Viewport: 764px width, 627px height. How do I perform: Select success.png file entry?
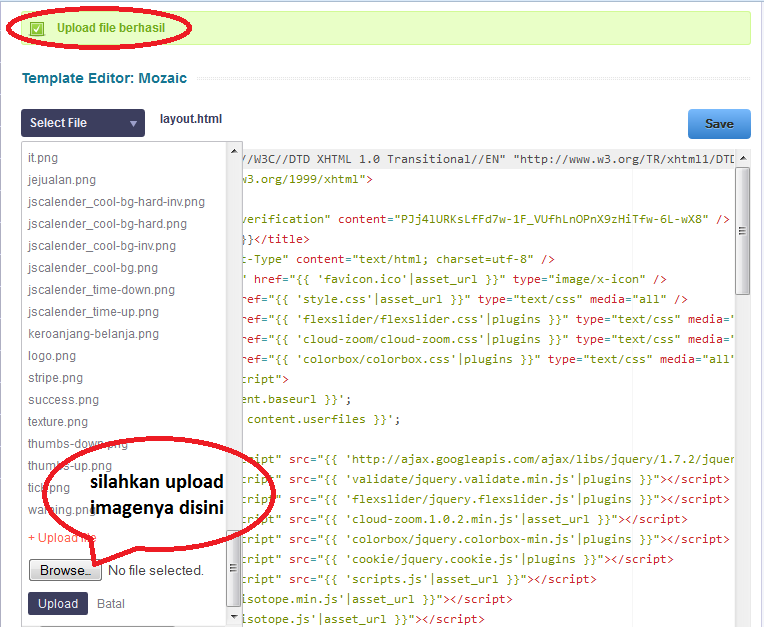[x=63, y=400]
